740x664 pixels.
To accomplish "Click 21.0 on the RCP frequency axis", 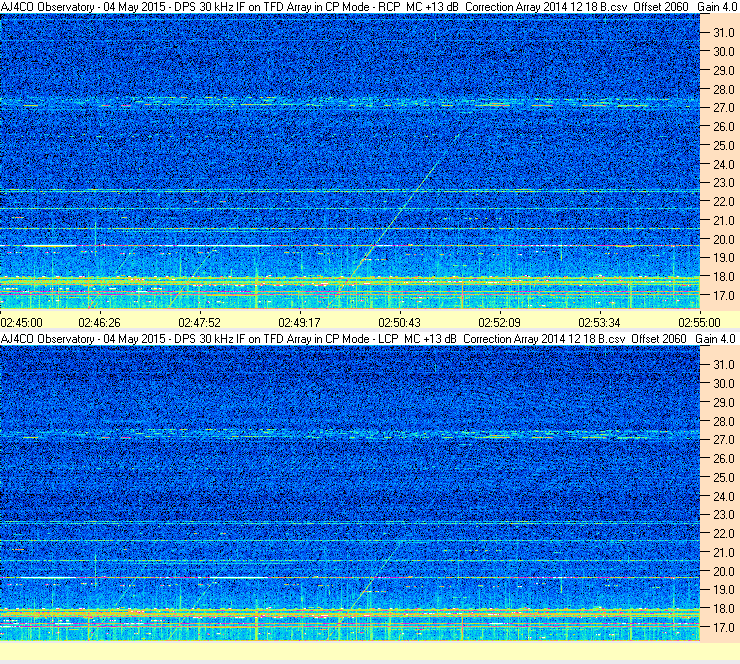I will point(723,221).
